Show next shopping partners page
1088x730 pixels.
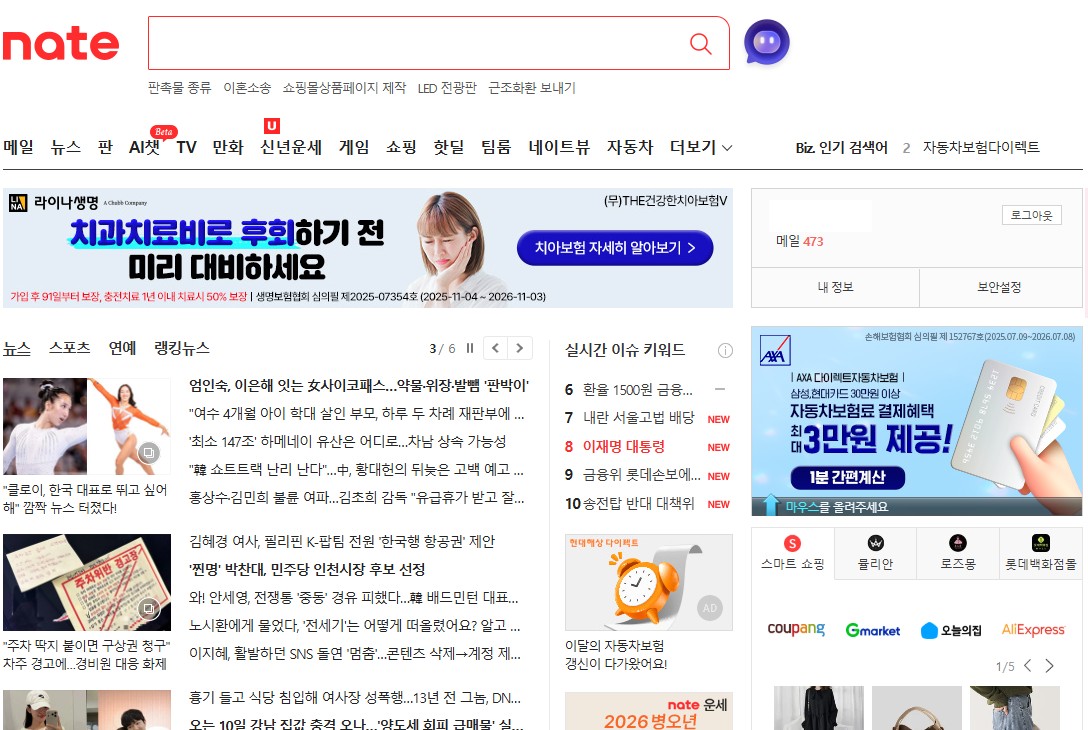click(x=1050, y=665)
